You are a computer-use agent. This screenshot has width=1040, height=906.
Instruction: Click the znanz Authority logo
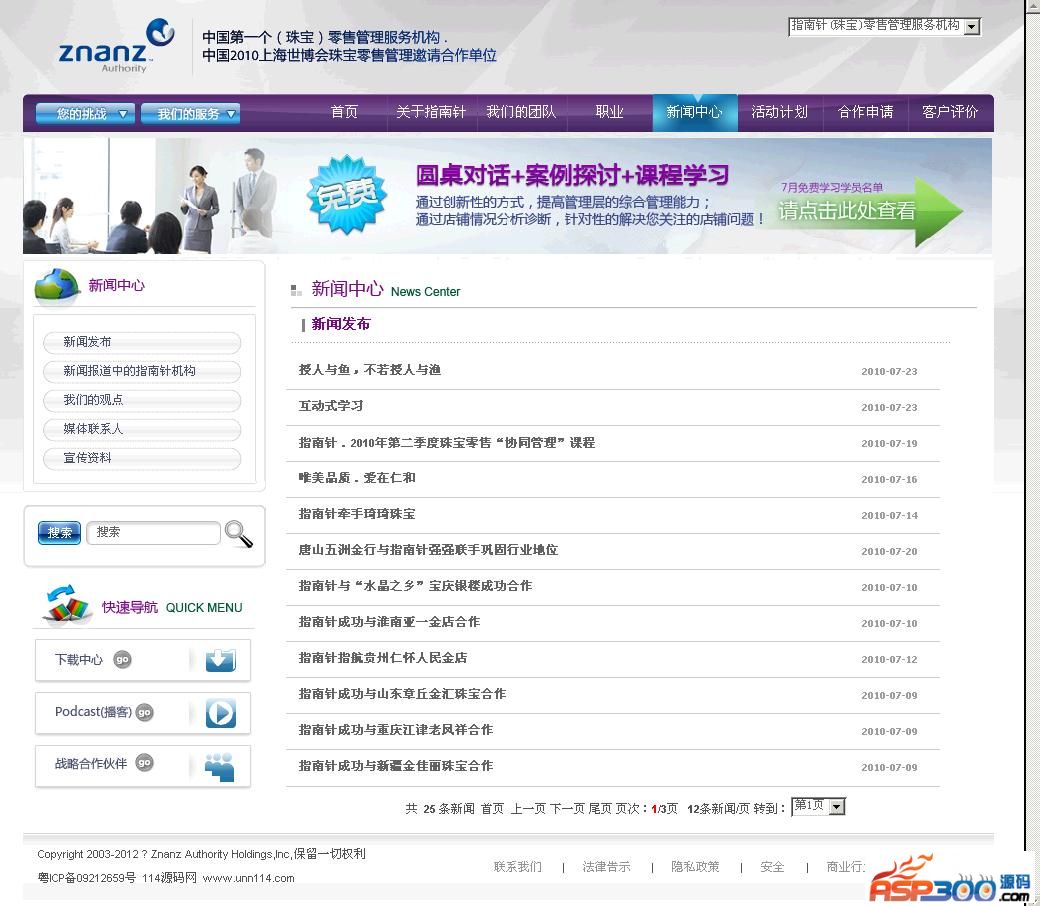point(117,46)
